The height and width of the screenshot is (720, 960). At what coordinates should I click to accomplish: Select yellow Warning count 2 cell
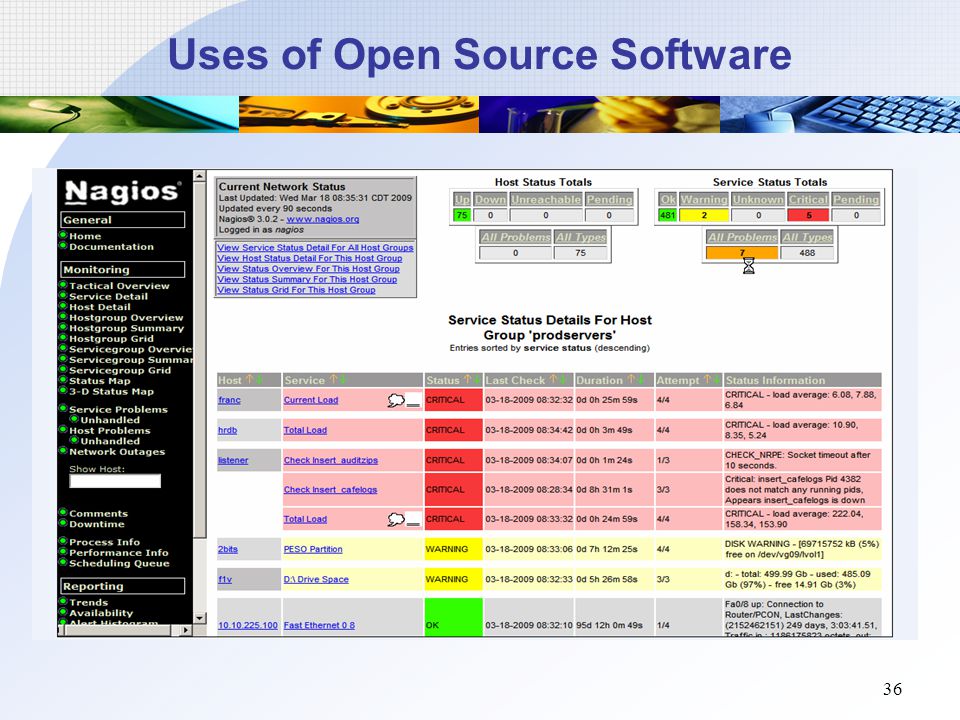[x=704, y=216]
